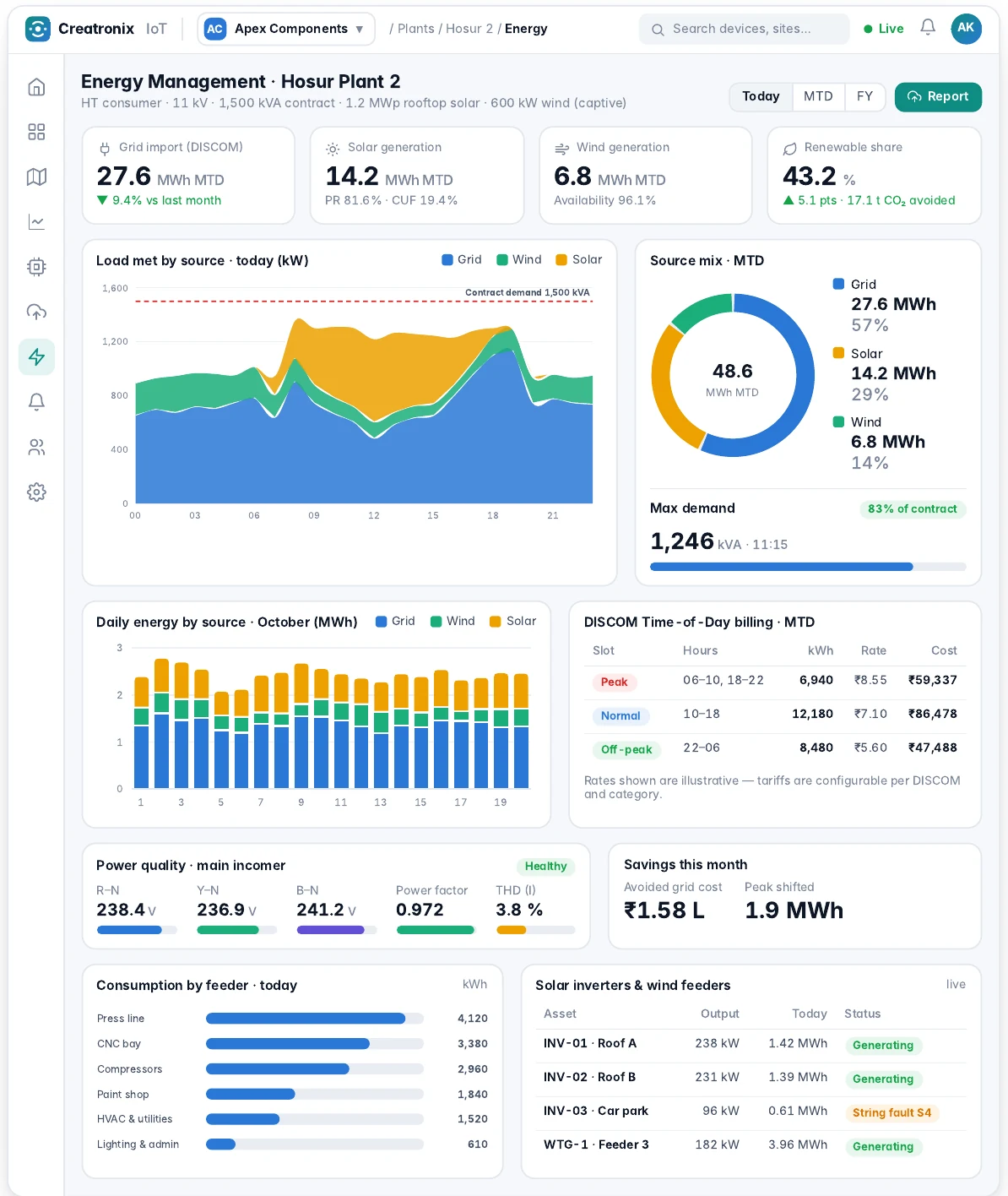
Task: Click the String fault S4 status badge
Action: pyautogui.click(x=892, y=1113)
